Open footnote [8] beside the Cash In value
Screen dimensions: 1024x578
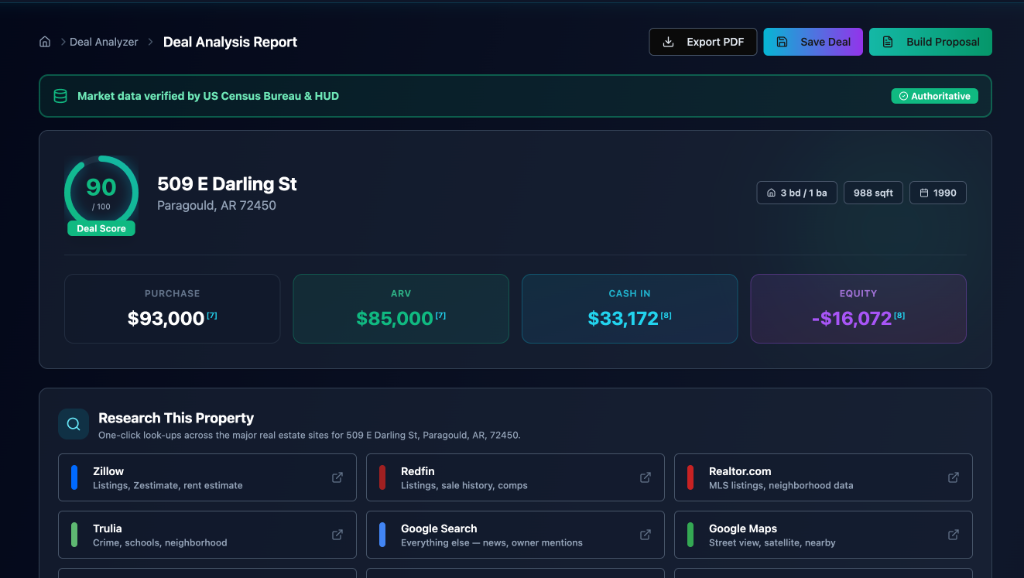[666, 315]
